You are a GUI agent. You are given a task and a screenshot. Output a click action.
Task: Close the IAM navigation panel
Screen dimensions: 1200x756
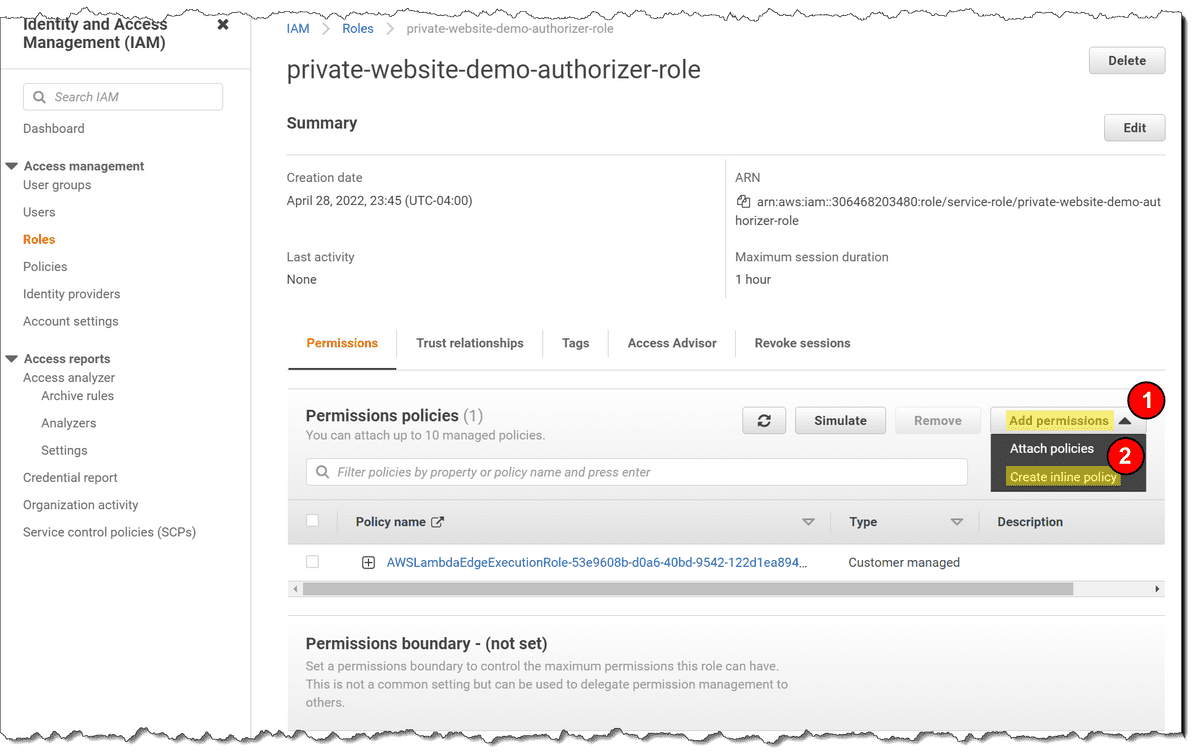pyautogui.click(x=223, y=25)
